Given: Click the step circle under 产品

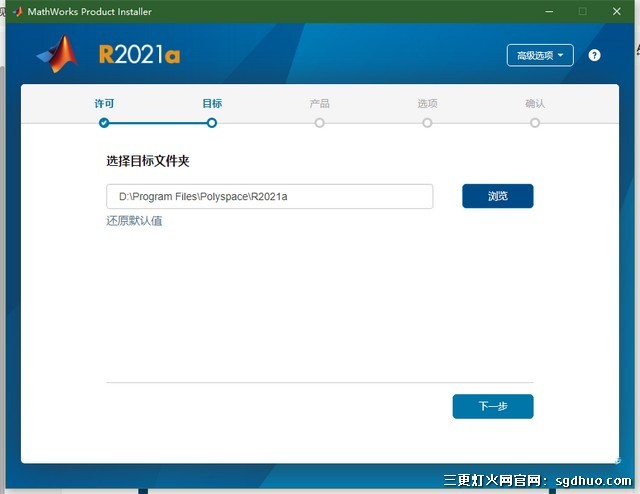Looking at the screenshot, I should (319, 123).
